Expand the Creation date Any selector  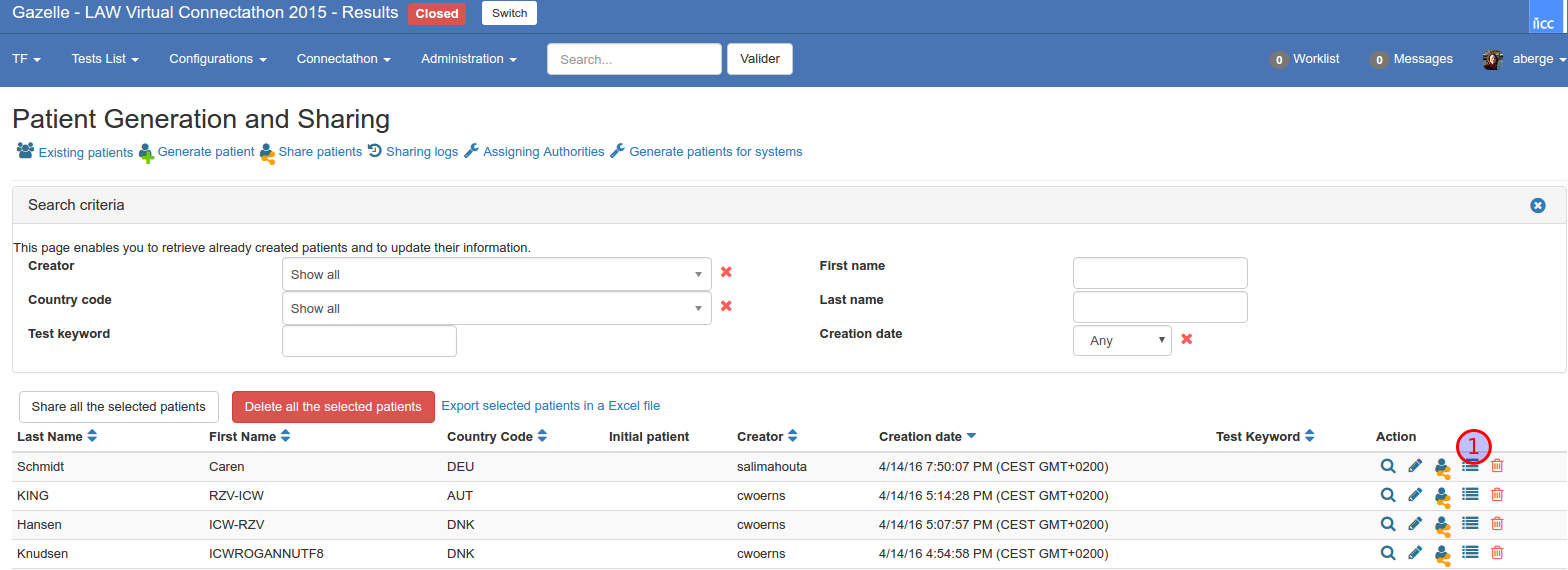click(x=1122, y=341)
